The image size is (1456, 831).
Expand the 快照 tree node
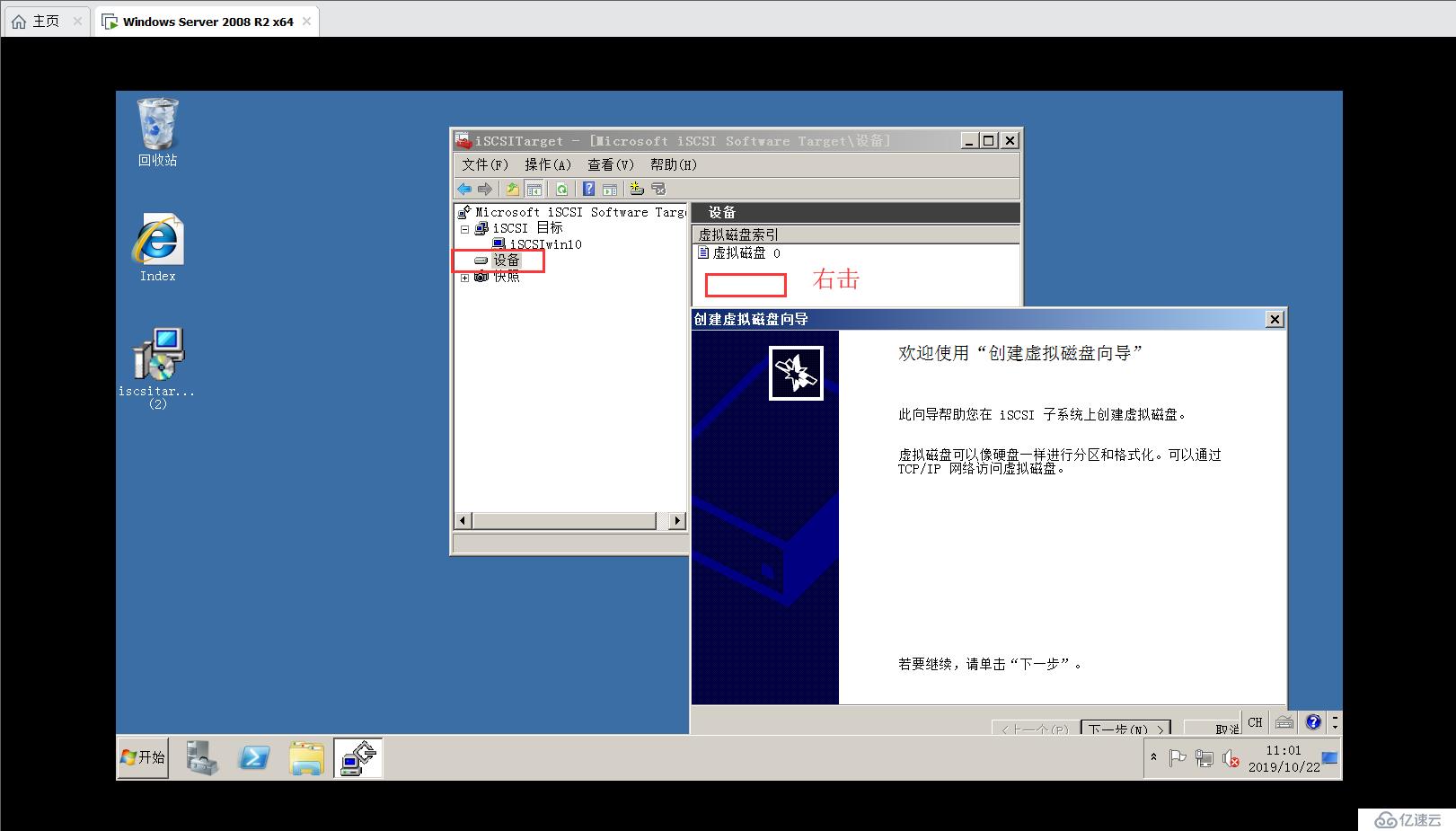tap(465, 278)
